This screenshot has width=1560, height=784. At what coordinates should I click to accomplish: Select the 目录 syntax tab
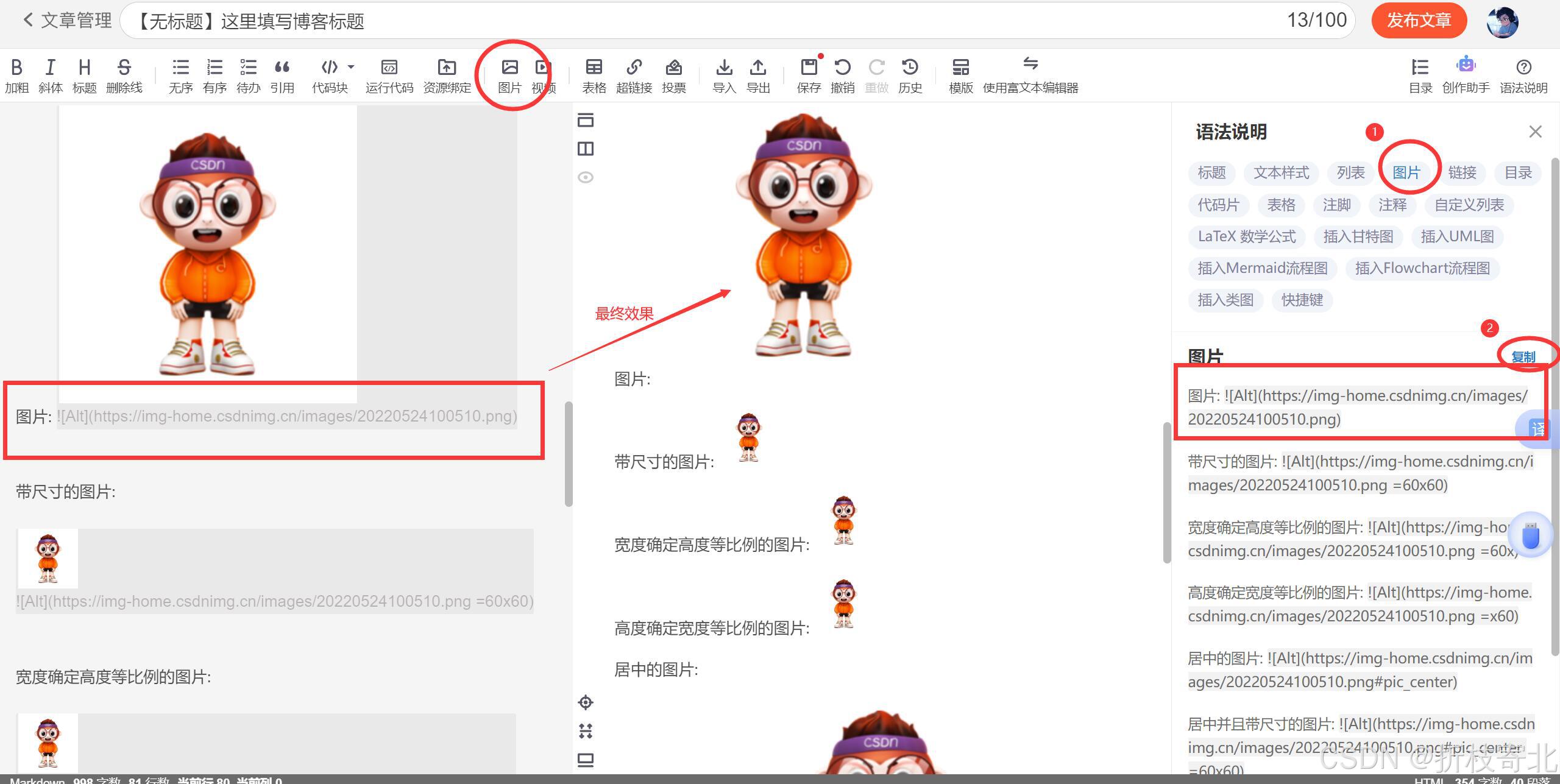point(1518,173)
